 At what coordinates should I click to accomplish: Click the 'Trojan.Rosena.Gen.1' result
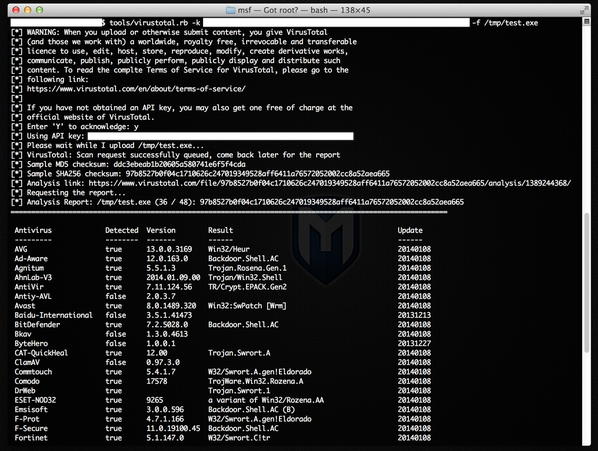pyautogui.click(x=248, y=268)
